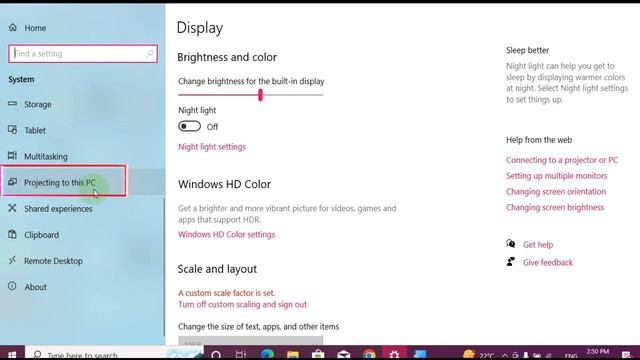Viewport: 640px width, 360px height.
Task: Open Setting up multiple monitors help link
Action: [x=557, y=176]
